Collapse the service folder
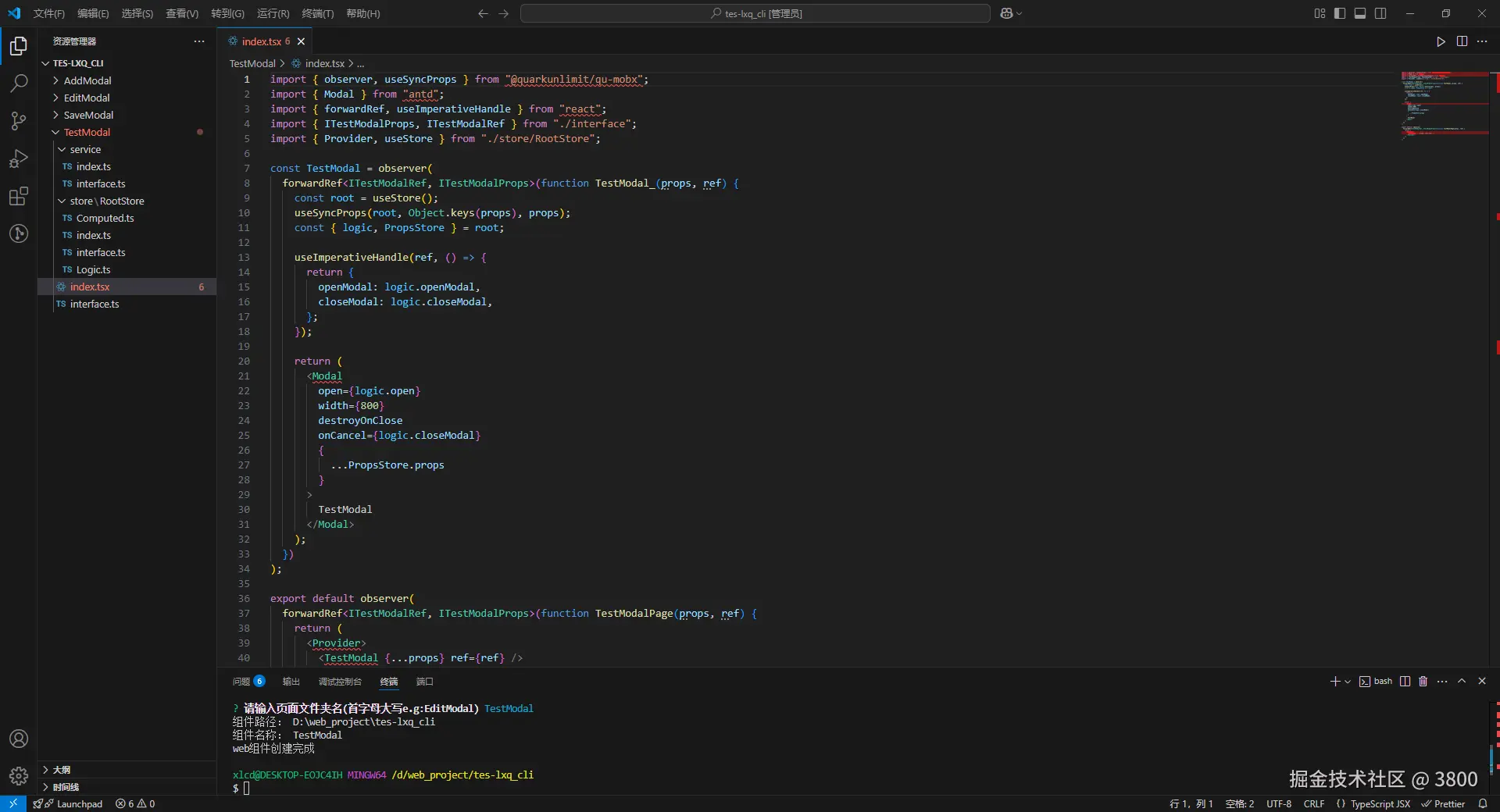This screenshot has height=812, width=1500. pos(85,149)
